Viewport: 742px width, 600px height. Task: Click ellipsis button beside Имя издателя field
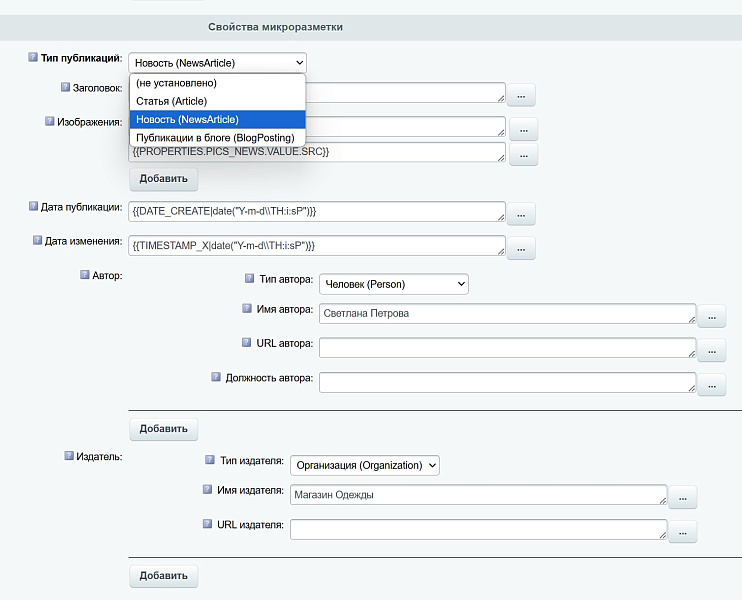[682, 497]
